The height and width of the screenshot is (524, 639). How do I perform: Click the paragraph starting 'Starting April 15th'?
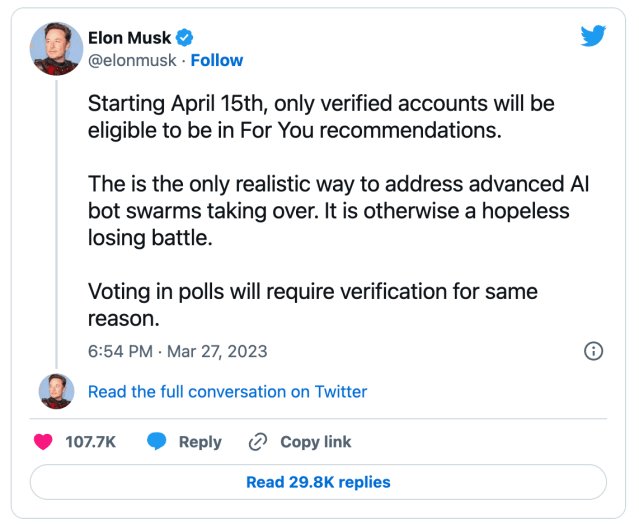(x=320, y=116)
